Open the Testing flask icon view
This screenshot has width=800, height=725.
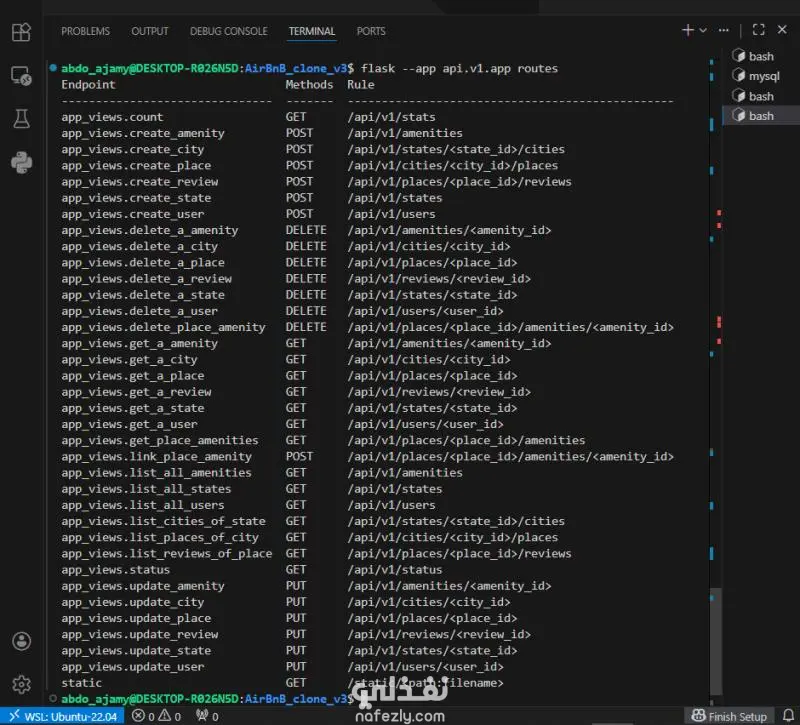pyautogui.click(x=21, y=119)
